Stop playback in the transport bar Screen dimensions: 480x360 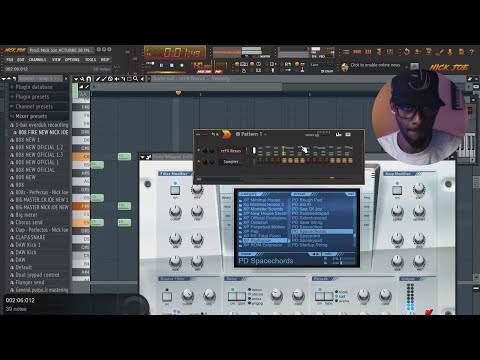point(172,65)
